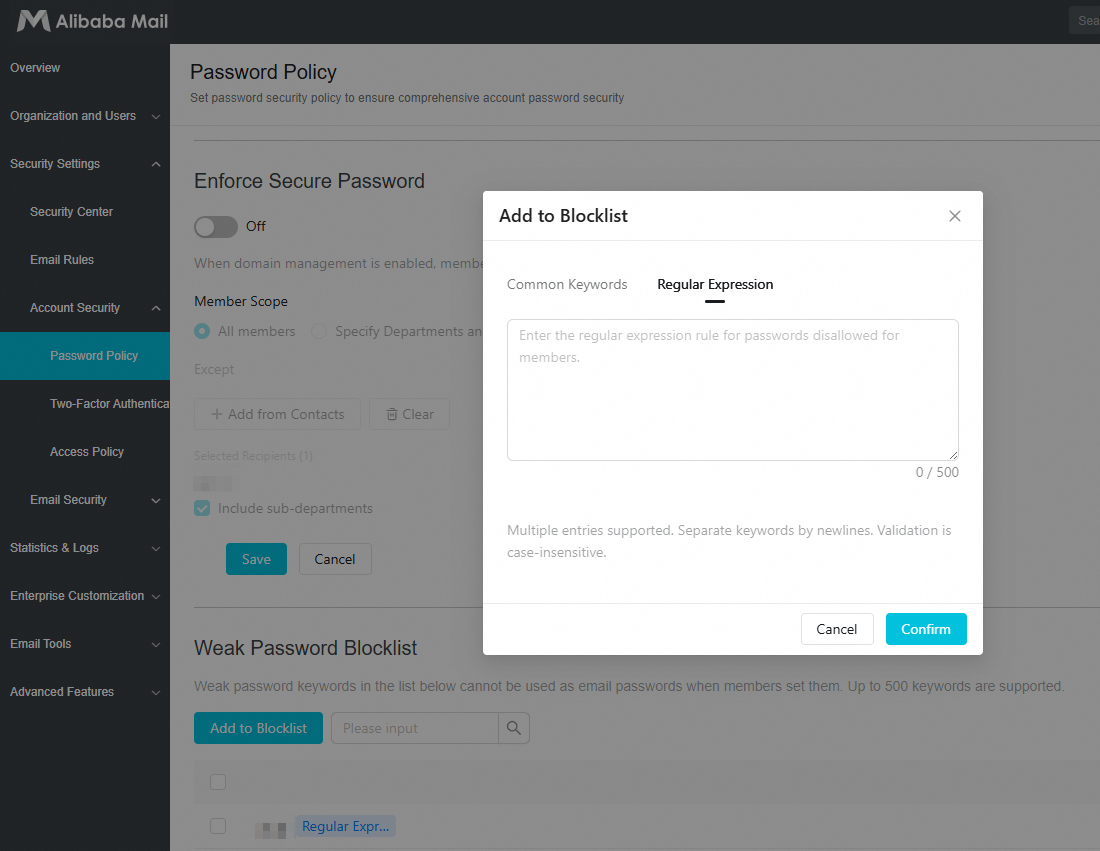The image size is (1100, 851).
Task: Switch to the Common Keywords tab
Action: coord(567,284)
